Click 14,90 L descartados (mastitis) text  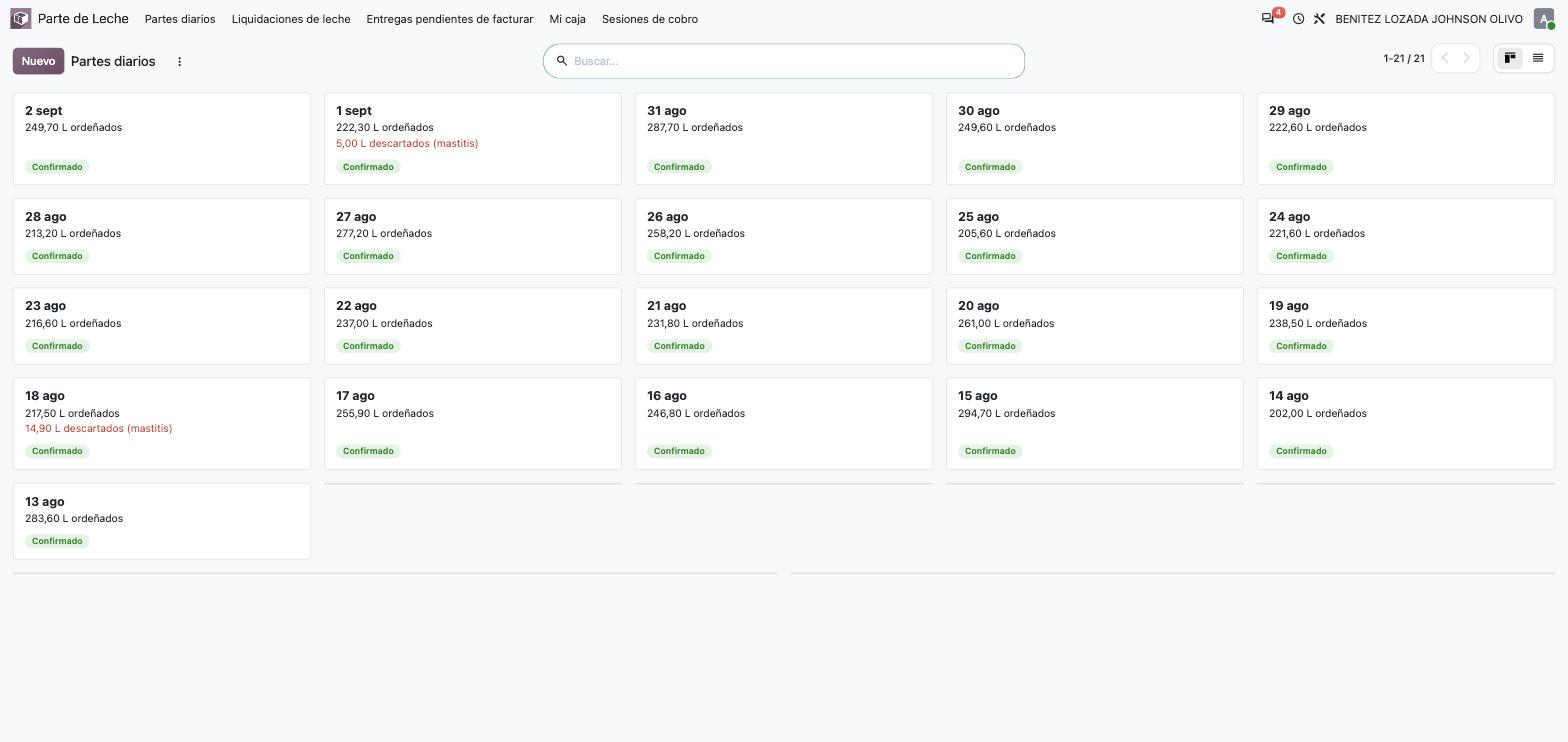click(x=99, y=428)
